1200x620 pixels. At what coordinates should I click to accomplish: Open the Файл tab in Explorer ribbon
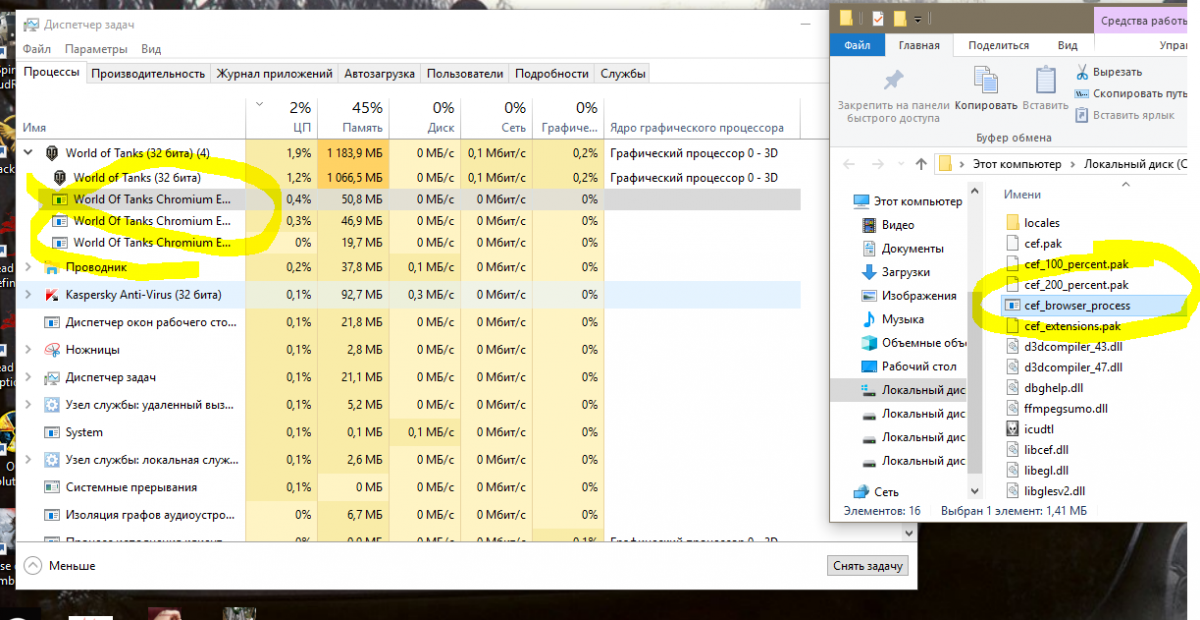tap(857, 45)
